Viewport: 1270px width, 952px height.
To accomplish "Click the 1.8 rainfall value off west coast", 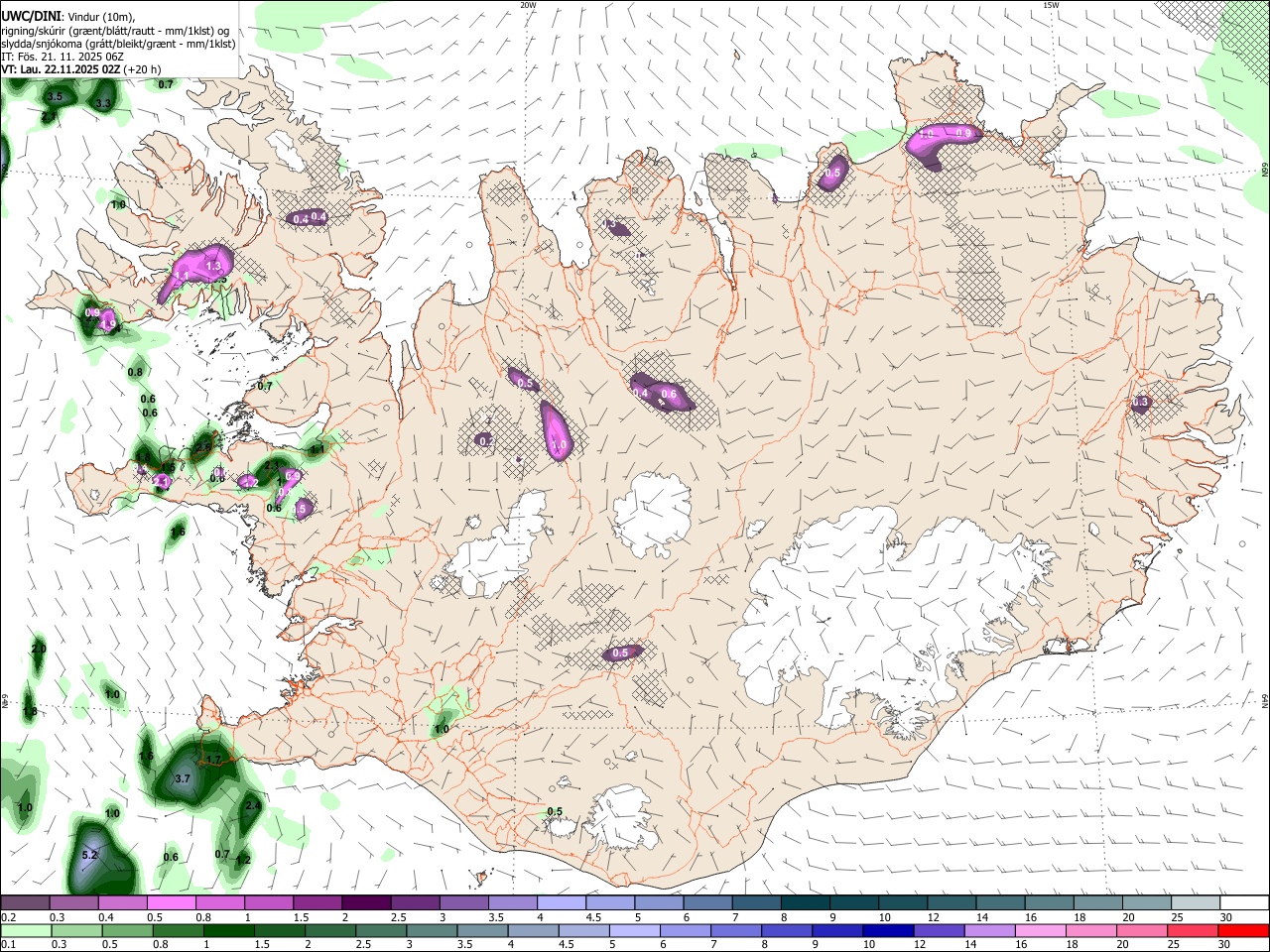I will [x=30, y=712].
